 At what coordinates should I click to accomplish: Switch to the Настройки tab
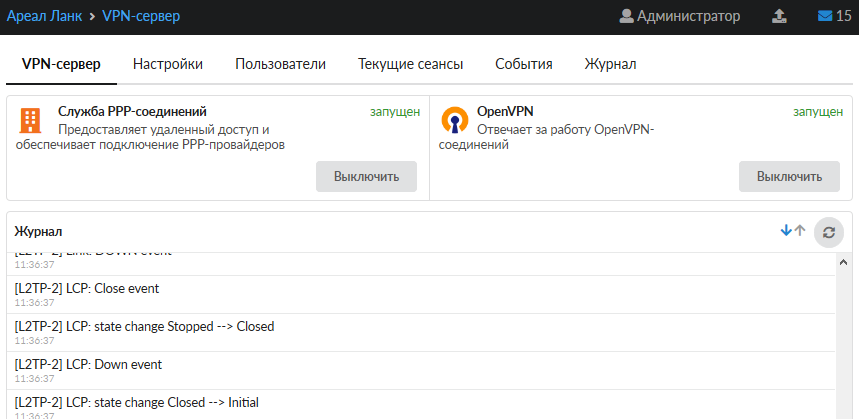point(168,64)
